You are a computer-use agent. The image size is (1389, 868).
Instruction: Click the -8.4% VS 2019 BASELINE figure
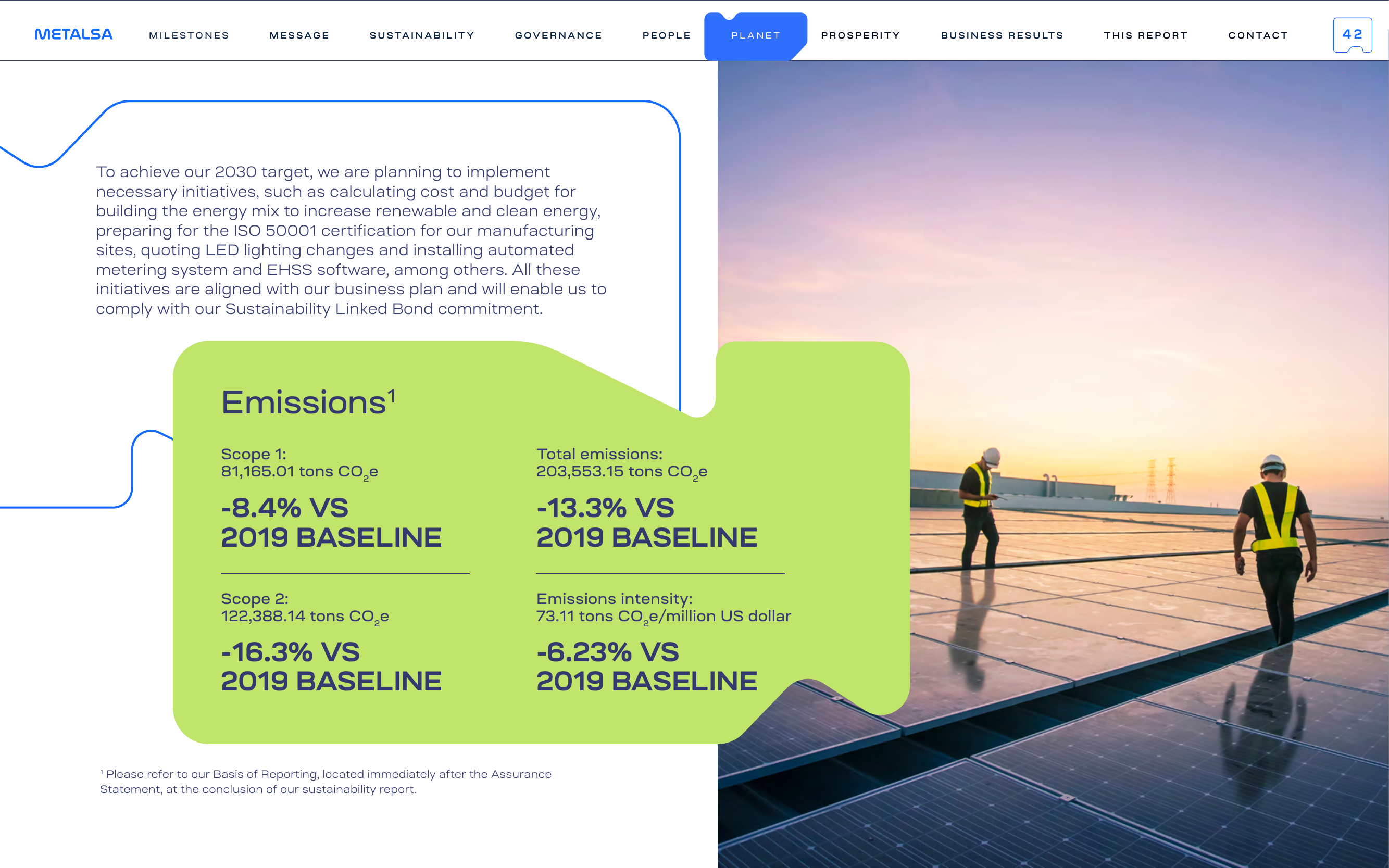coord(331,522)
